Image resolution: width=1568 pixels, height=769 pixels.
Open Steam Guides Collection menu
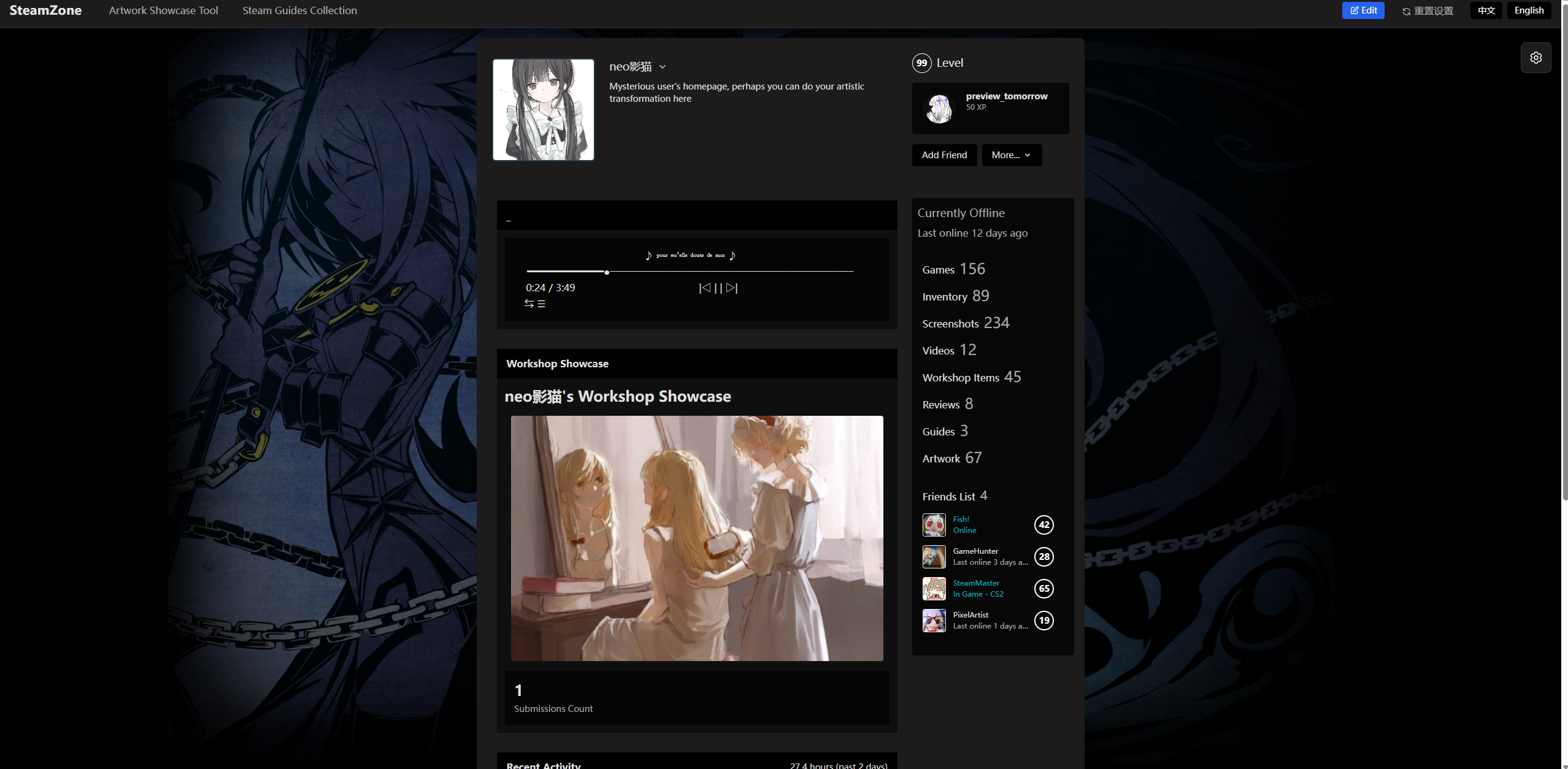(299, 10)
